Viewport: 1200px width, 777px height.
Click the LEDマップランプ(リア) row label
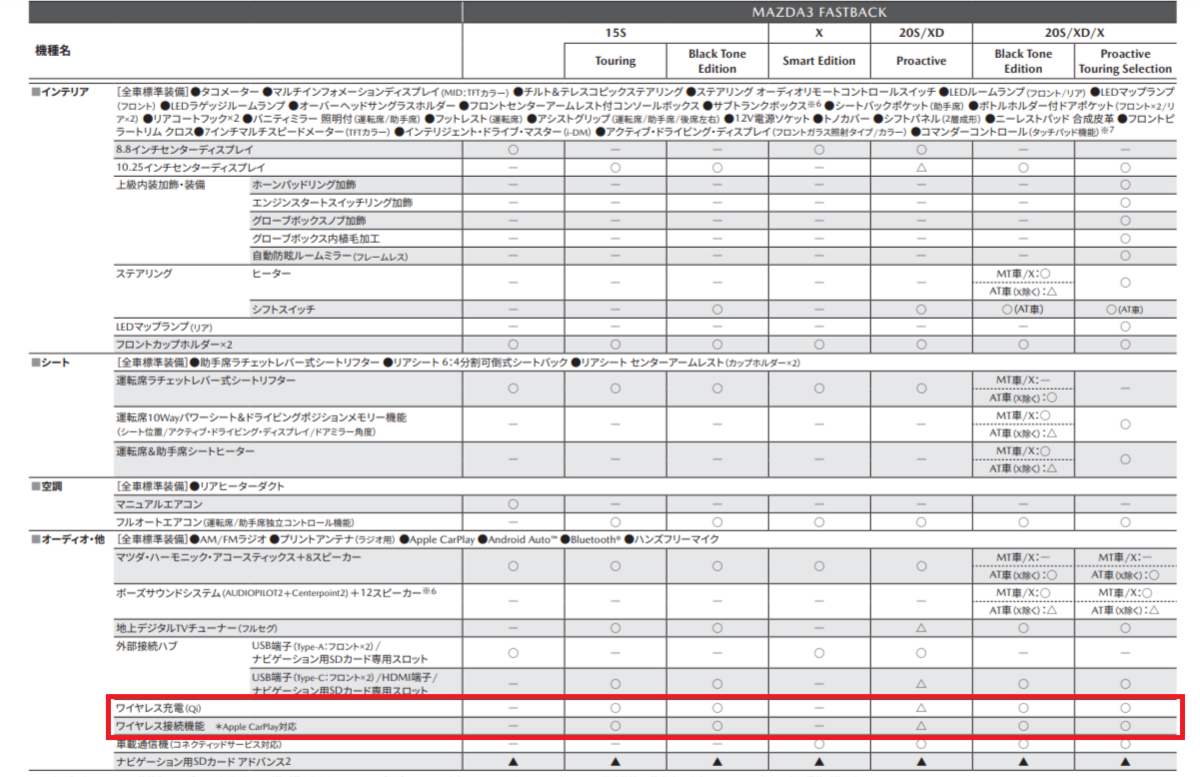coord(163,328)
